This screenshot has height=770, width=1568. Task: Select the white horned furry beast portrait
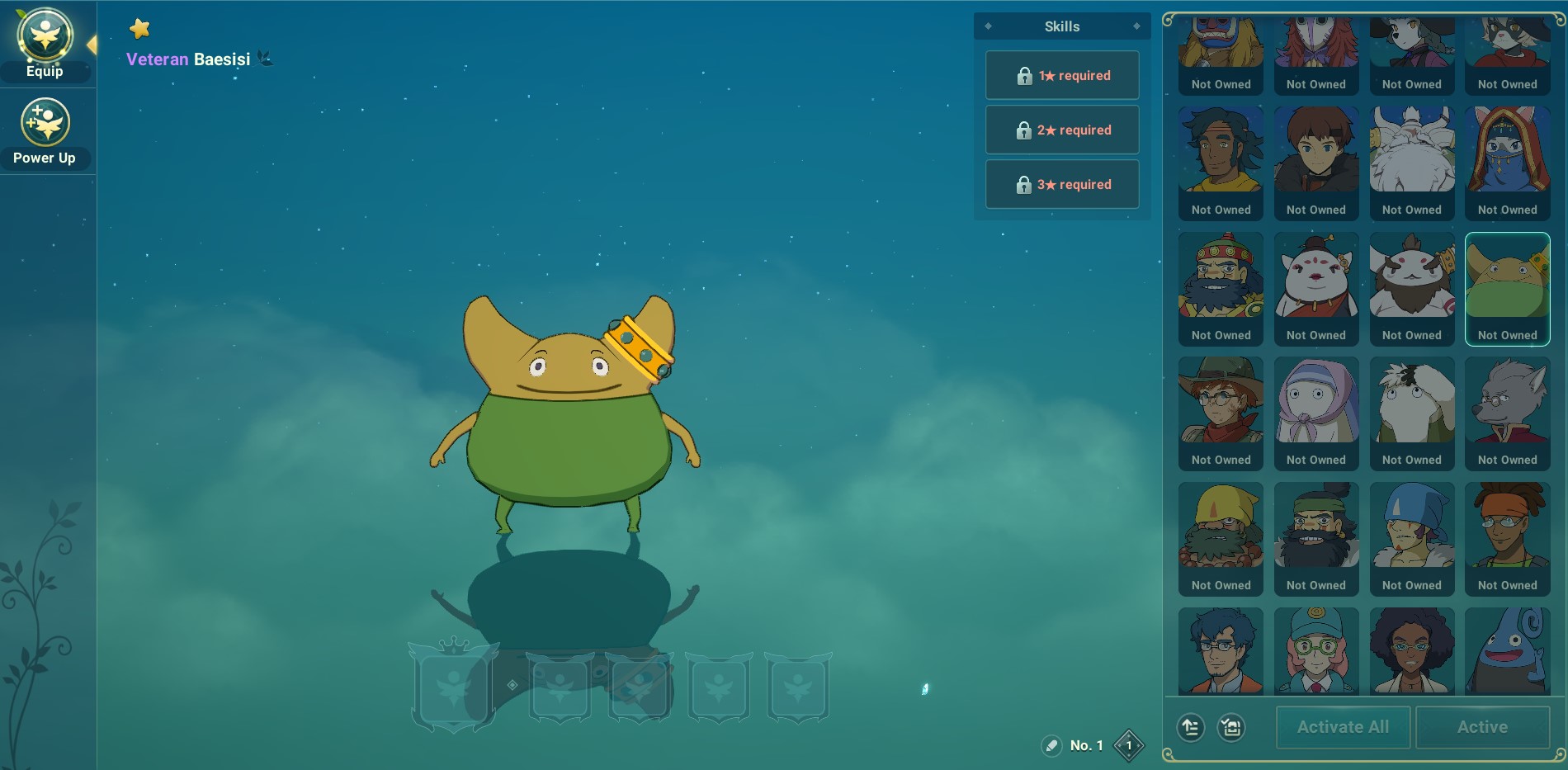(1412, 163)
